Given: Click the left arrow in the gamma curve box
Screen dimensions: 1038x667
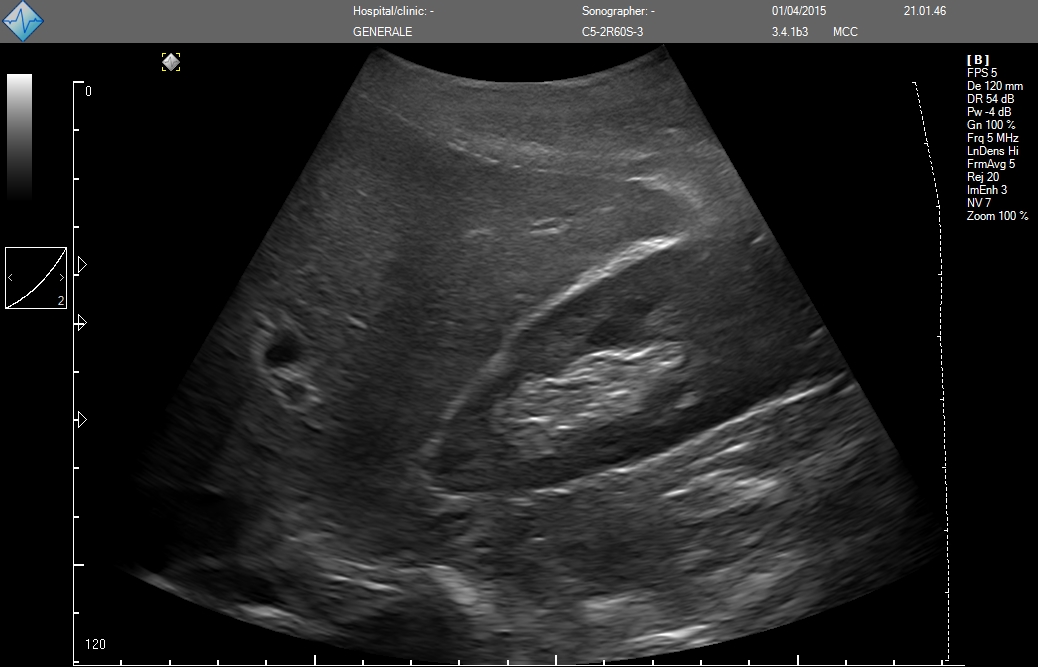Looking at the screenshot, I should pos(11,277).
